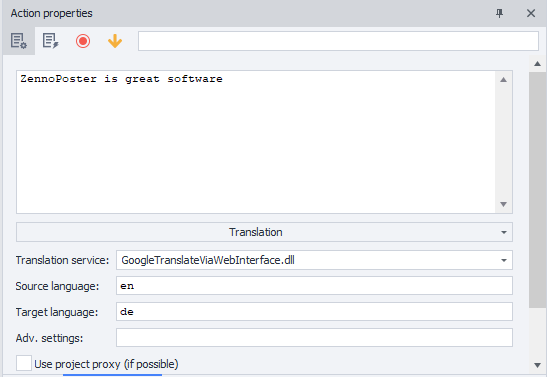547x377 pixels.
Task: Click the orange down arrow icon
Action: click(x=115, y=41)
